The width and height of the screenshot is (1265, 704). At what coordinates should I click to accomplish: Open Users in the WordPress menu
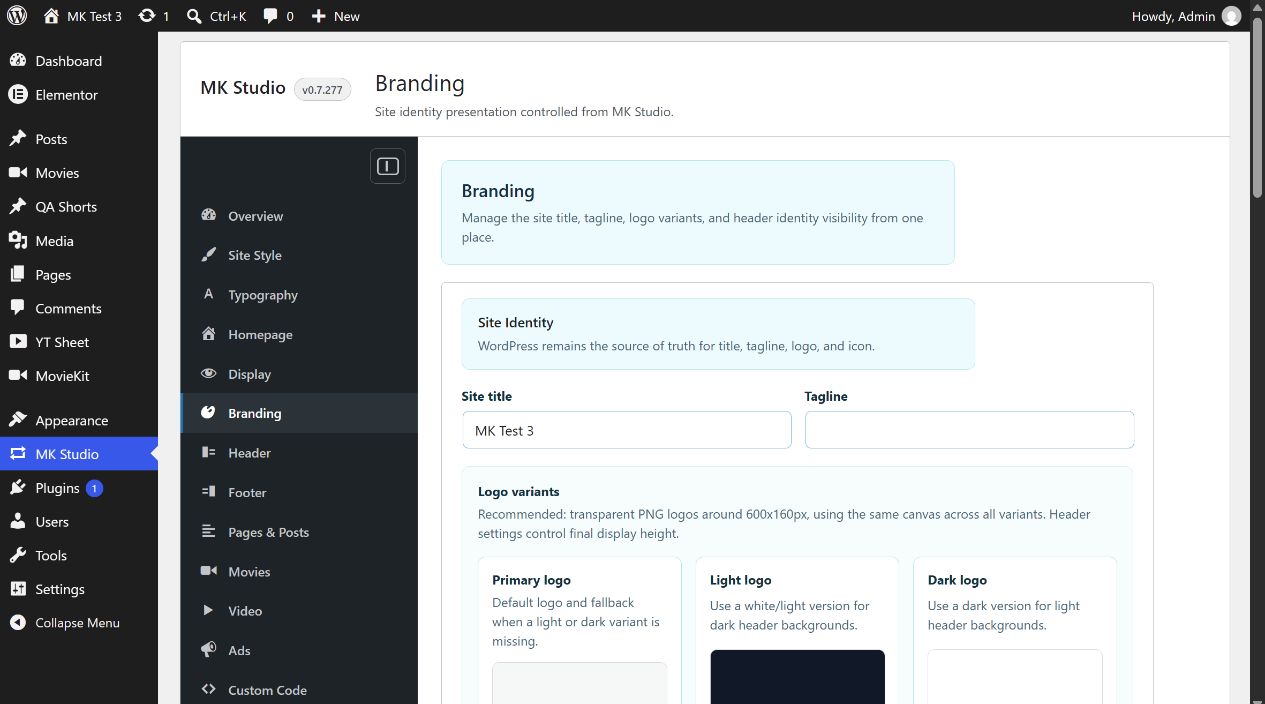point(79,522)
